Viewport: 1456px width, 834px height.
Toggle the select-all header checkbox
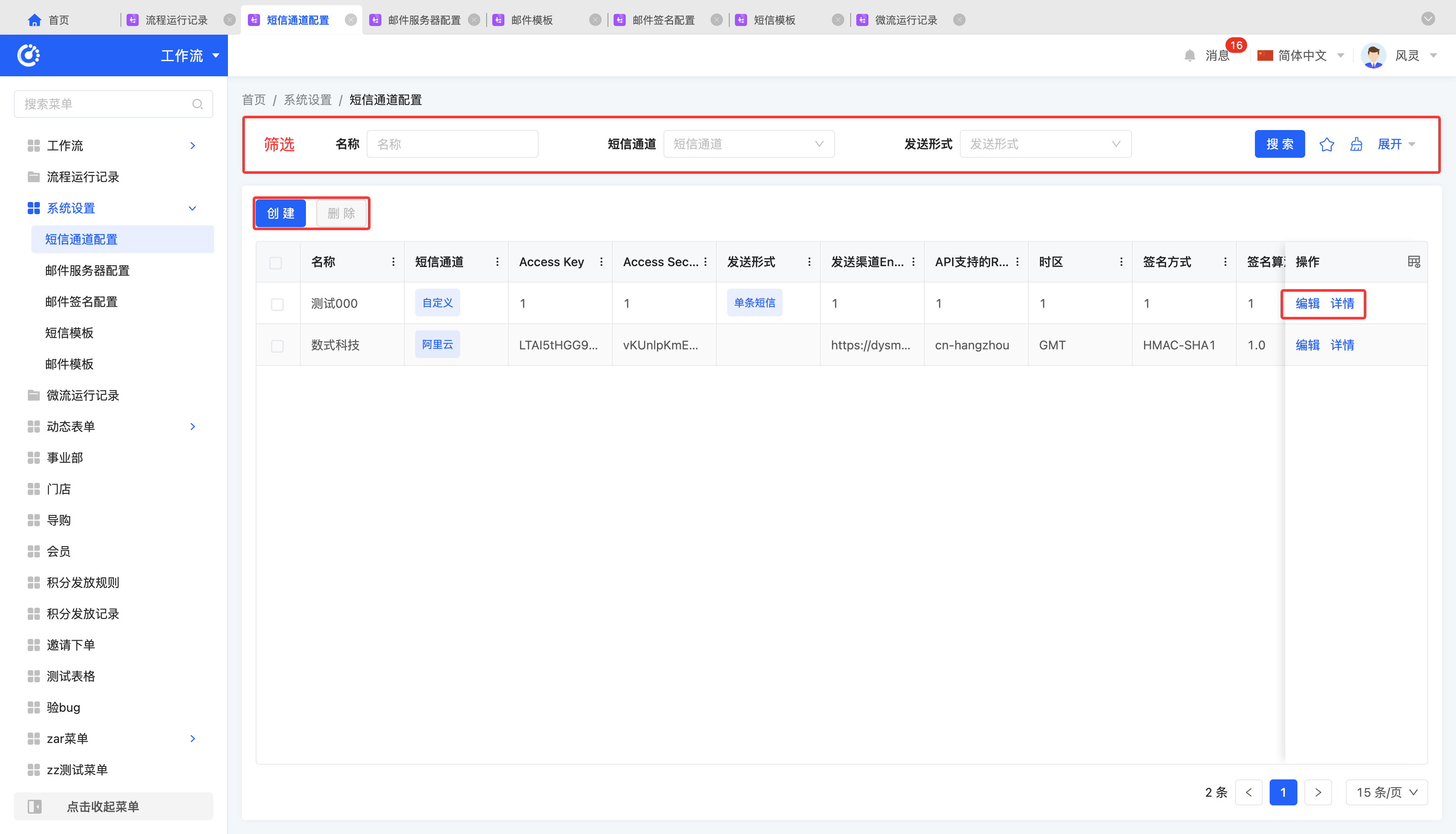(x=276, y=263)
